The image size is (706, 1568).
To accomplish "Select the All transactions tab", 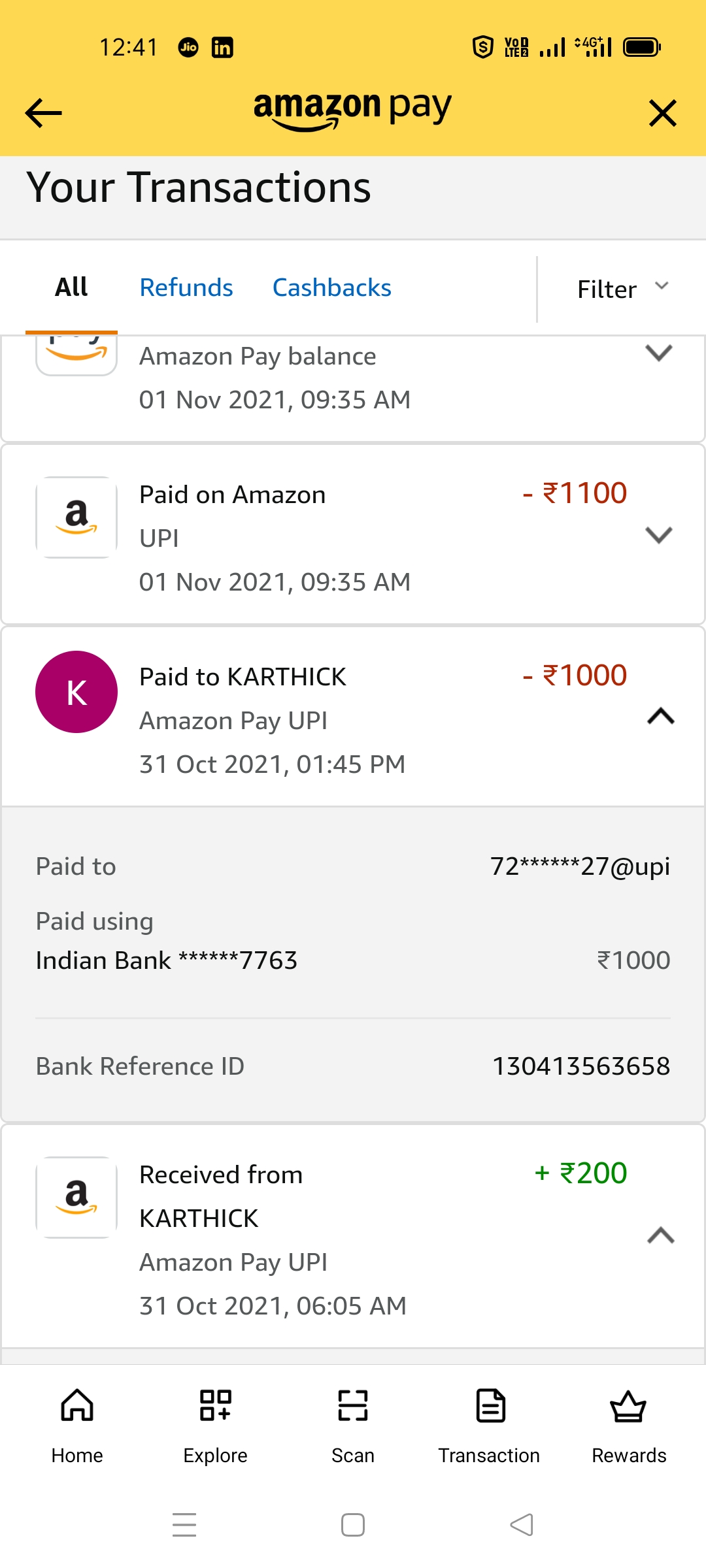I will [71, 287].
